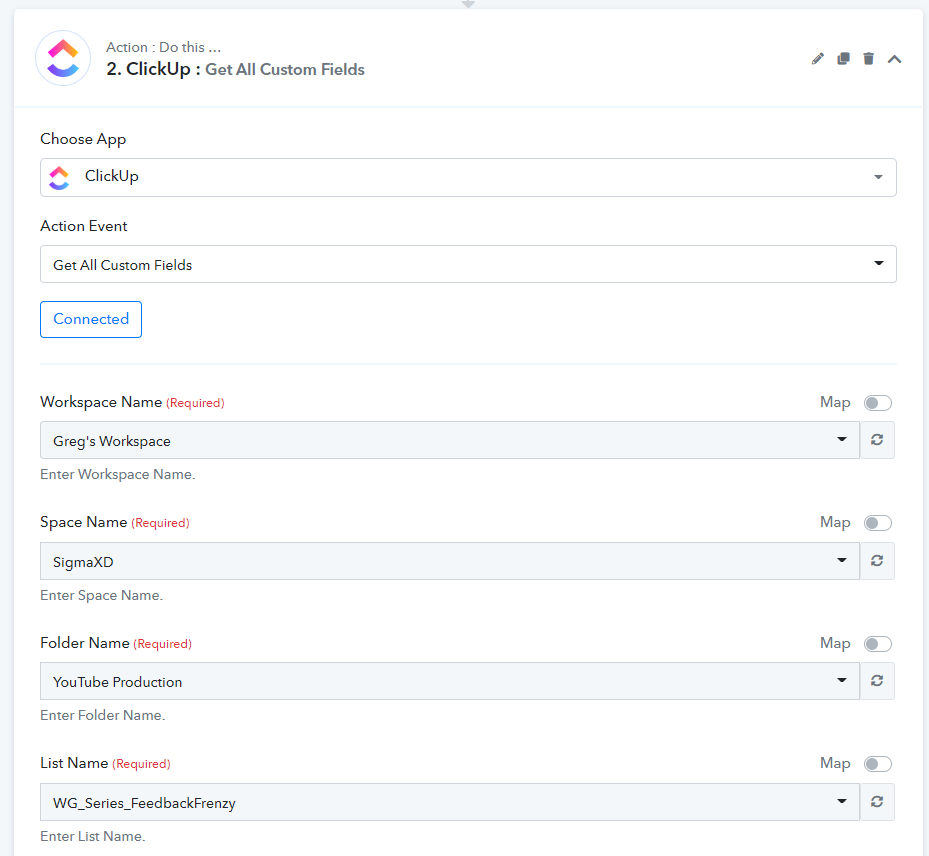Click the Workspace Name (Required) label
929x856 pixels.
pyautogui.click(x=132, y=402)
